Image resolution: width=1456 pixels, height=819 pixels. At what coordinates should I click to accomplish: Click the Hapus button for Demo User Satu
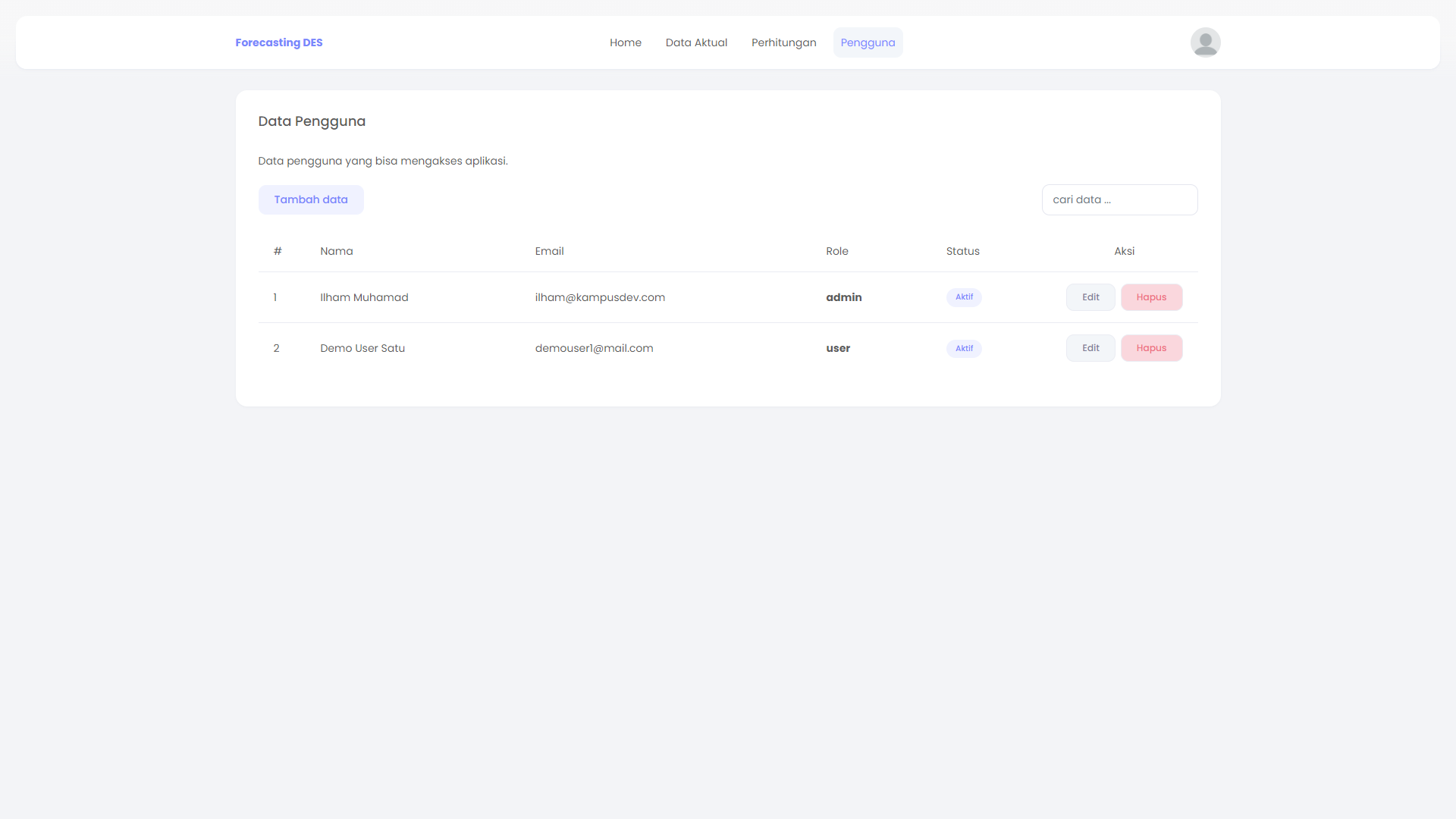(1151, 348)
